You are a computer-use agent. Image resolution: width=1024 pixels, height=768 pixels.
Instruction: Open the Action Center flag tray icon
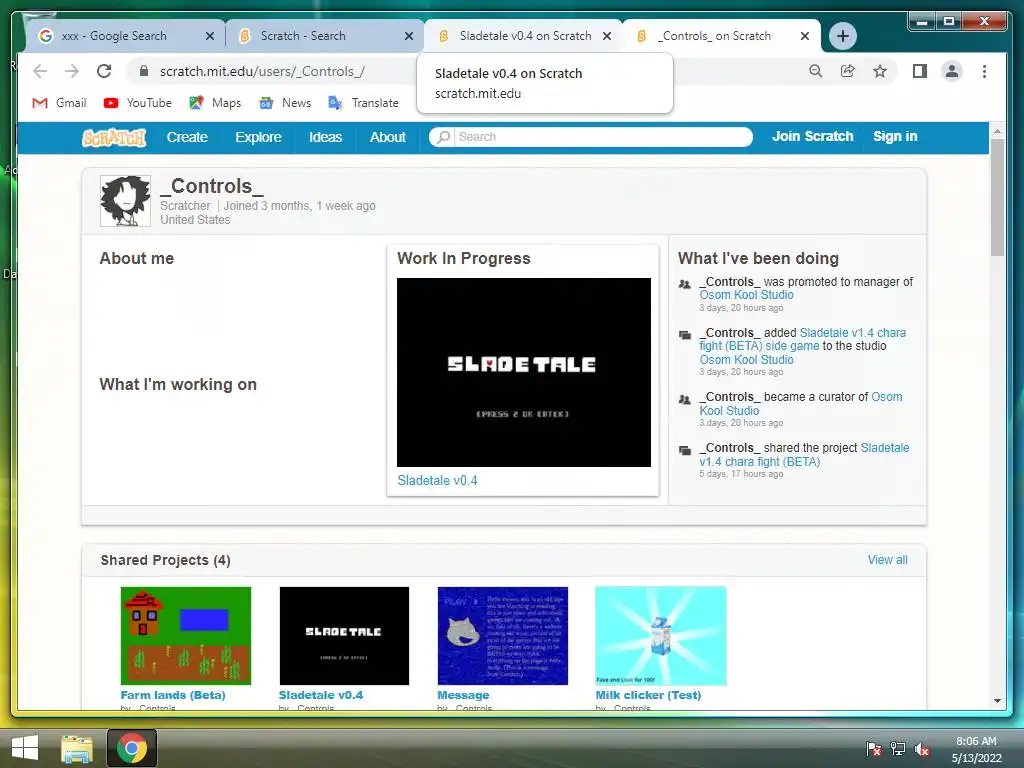pyautogui.click(x=873, y=748)
